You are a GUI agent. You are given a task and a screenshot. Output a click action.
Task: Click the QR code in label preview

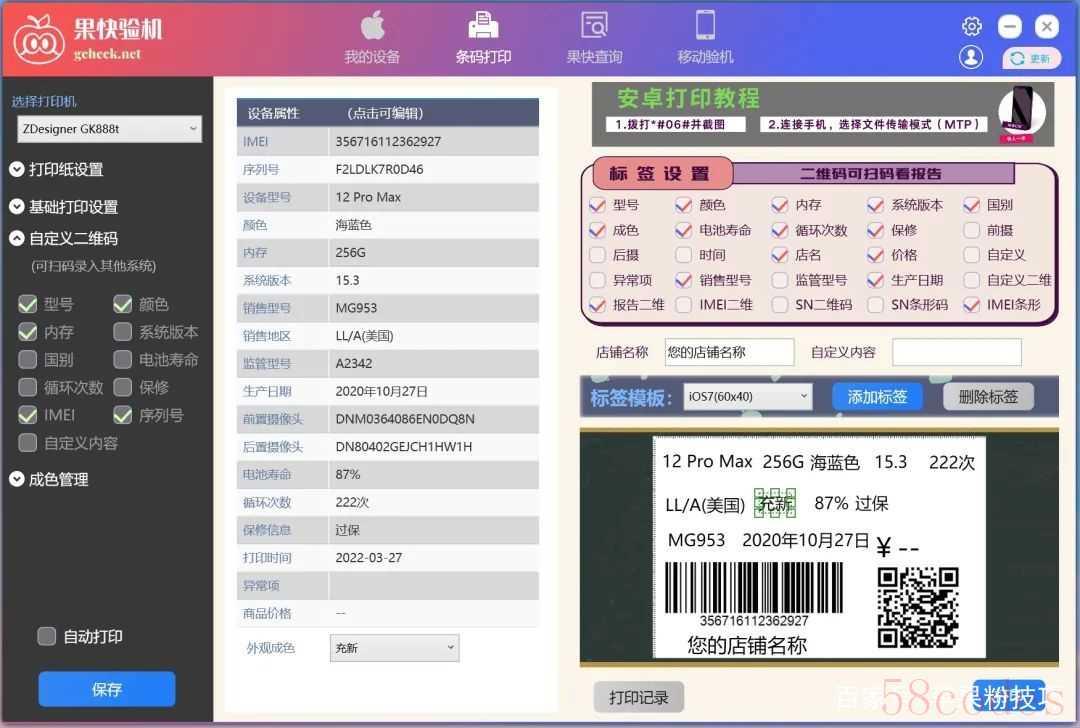point(918,607)
